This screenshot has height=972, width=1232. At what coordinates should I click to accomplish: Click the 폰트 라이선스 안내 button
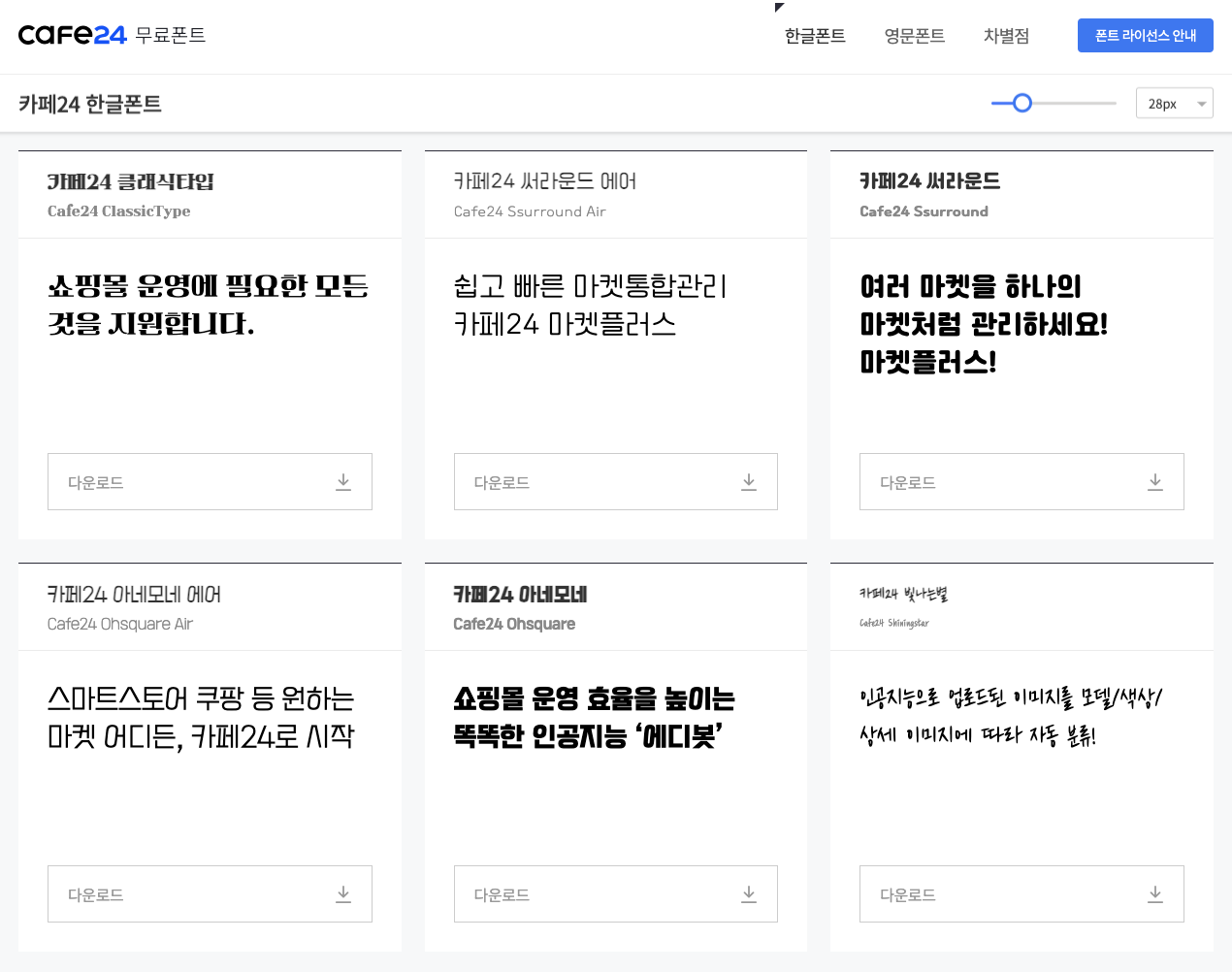(x=1146, y=36)
